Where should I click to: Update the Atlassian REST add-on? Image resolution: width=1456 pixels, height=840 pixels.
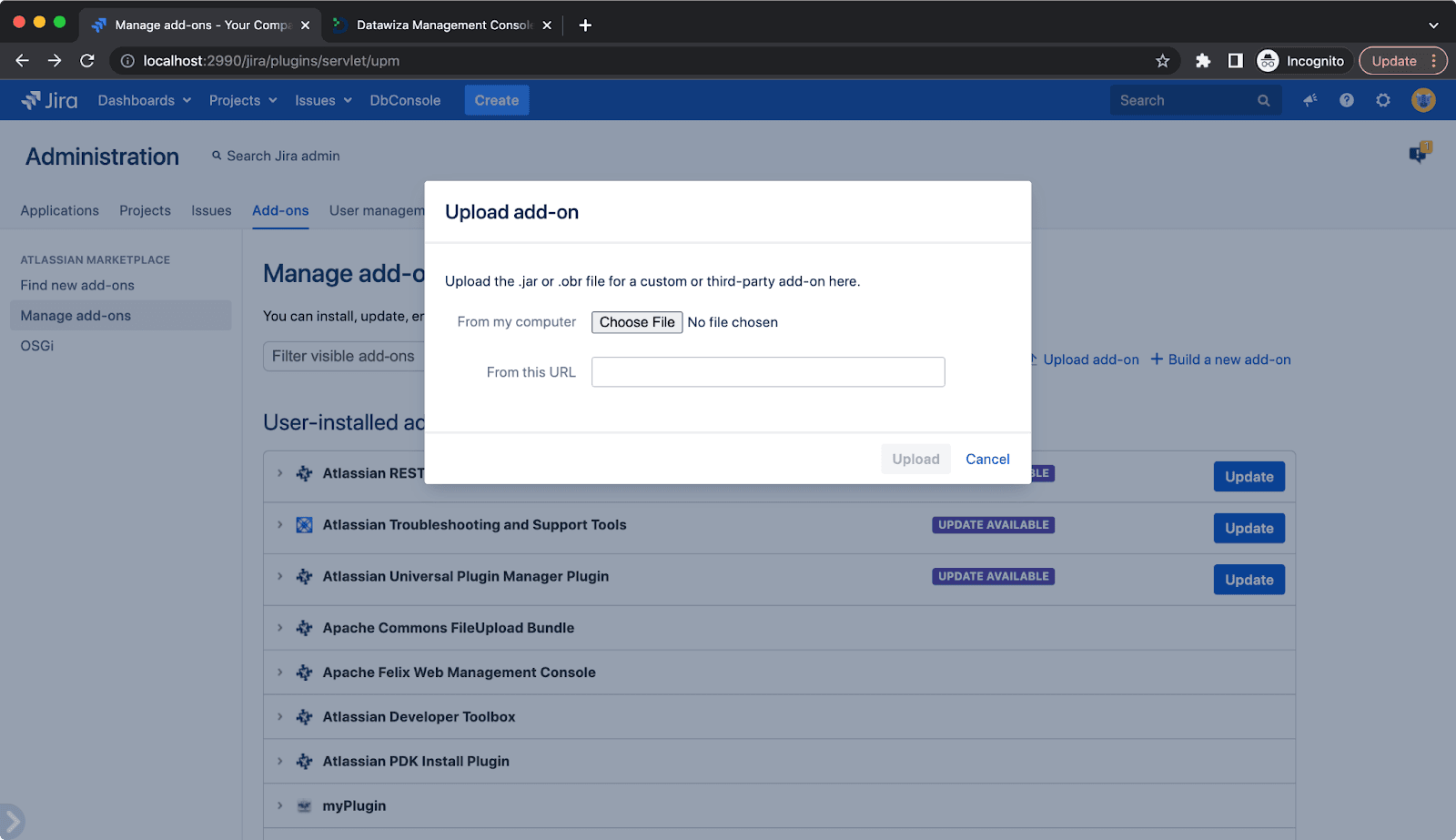click(x=1249, y=477)
